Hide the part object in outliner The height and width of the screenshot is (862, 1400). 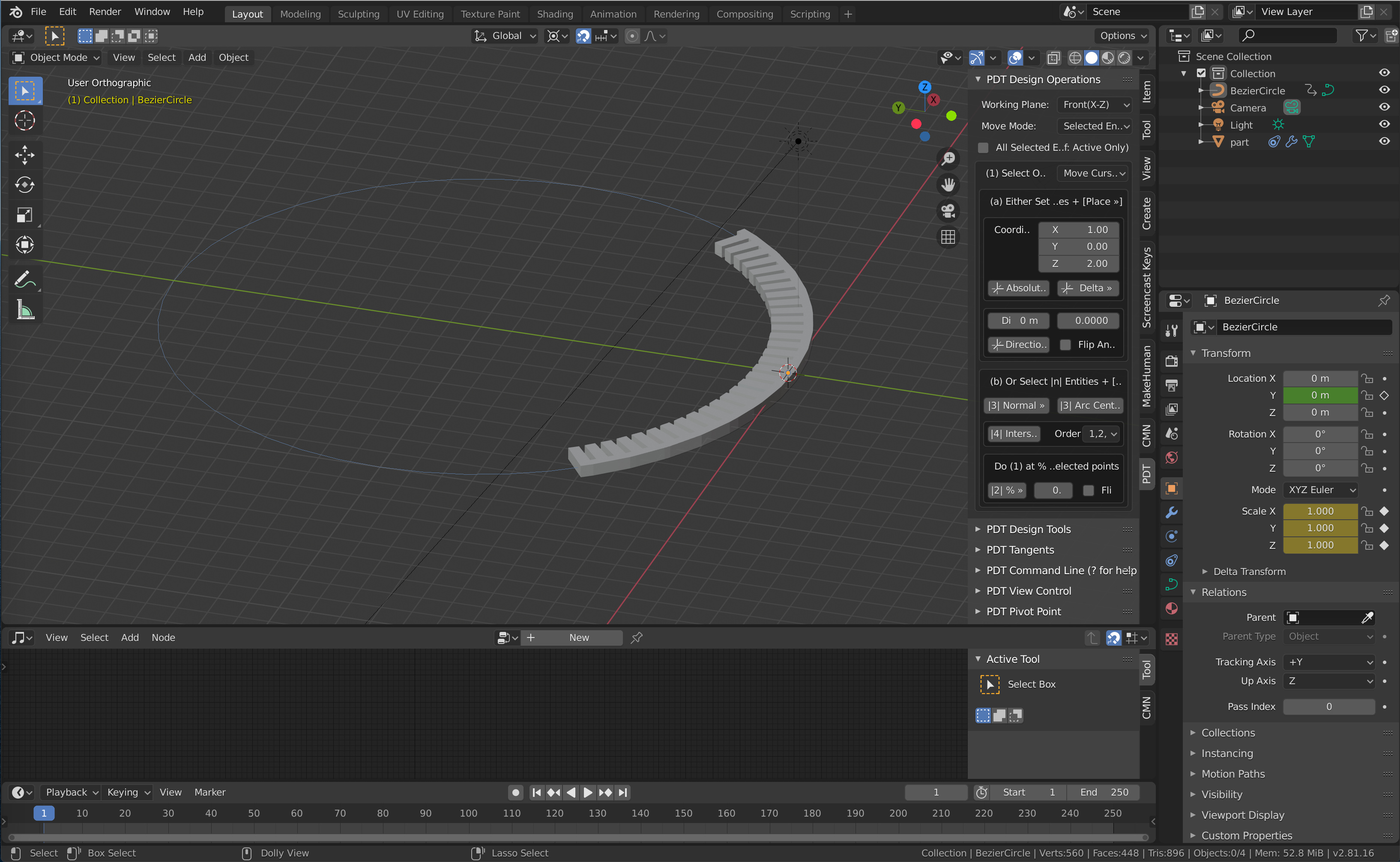[x=1384, y=141]
